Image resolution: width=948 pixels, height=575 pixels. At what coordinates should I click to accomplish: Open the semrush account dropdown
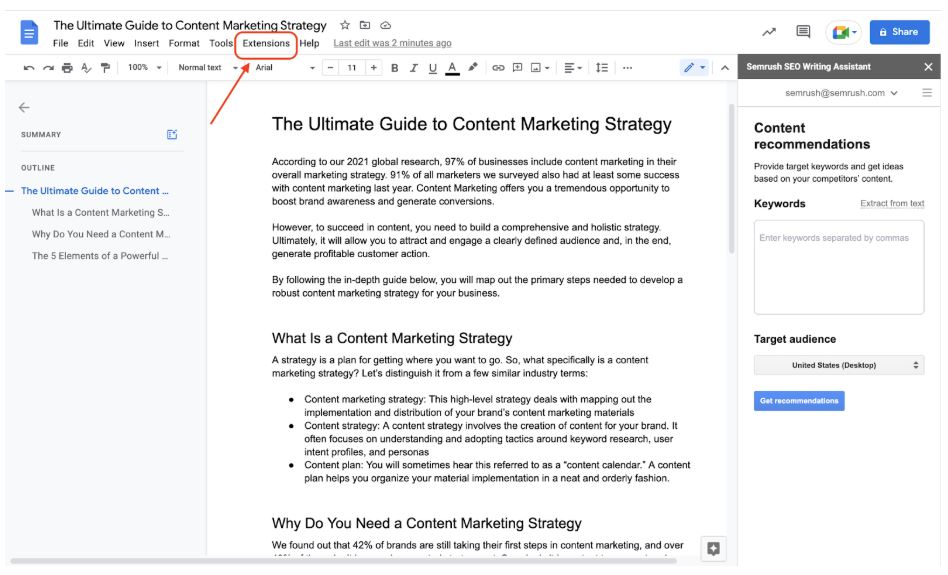pyautogui.click(x=841, y=93)
